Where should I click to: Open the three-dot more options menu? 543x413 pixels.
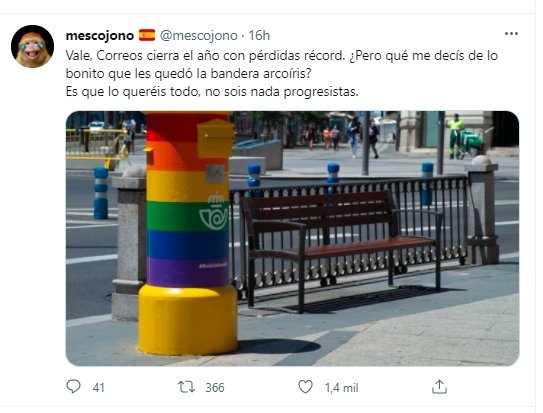click(511, 34)
